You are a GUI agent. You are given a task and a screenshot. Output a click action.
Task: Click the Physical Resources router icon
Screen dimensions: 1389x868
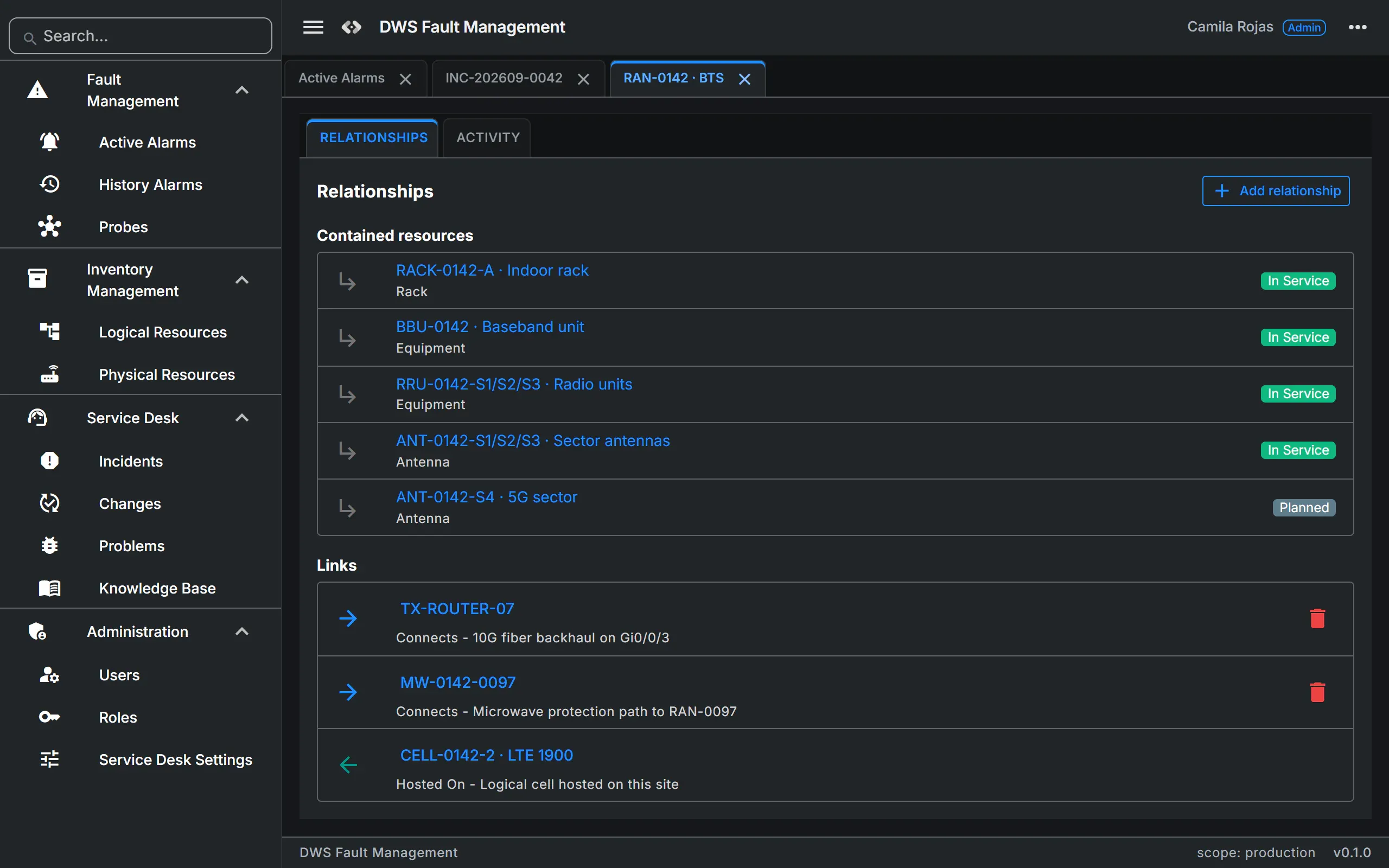pos(49,374)
